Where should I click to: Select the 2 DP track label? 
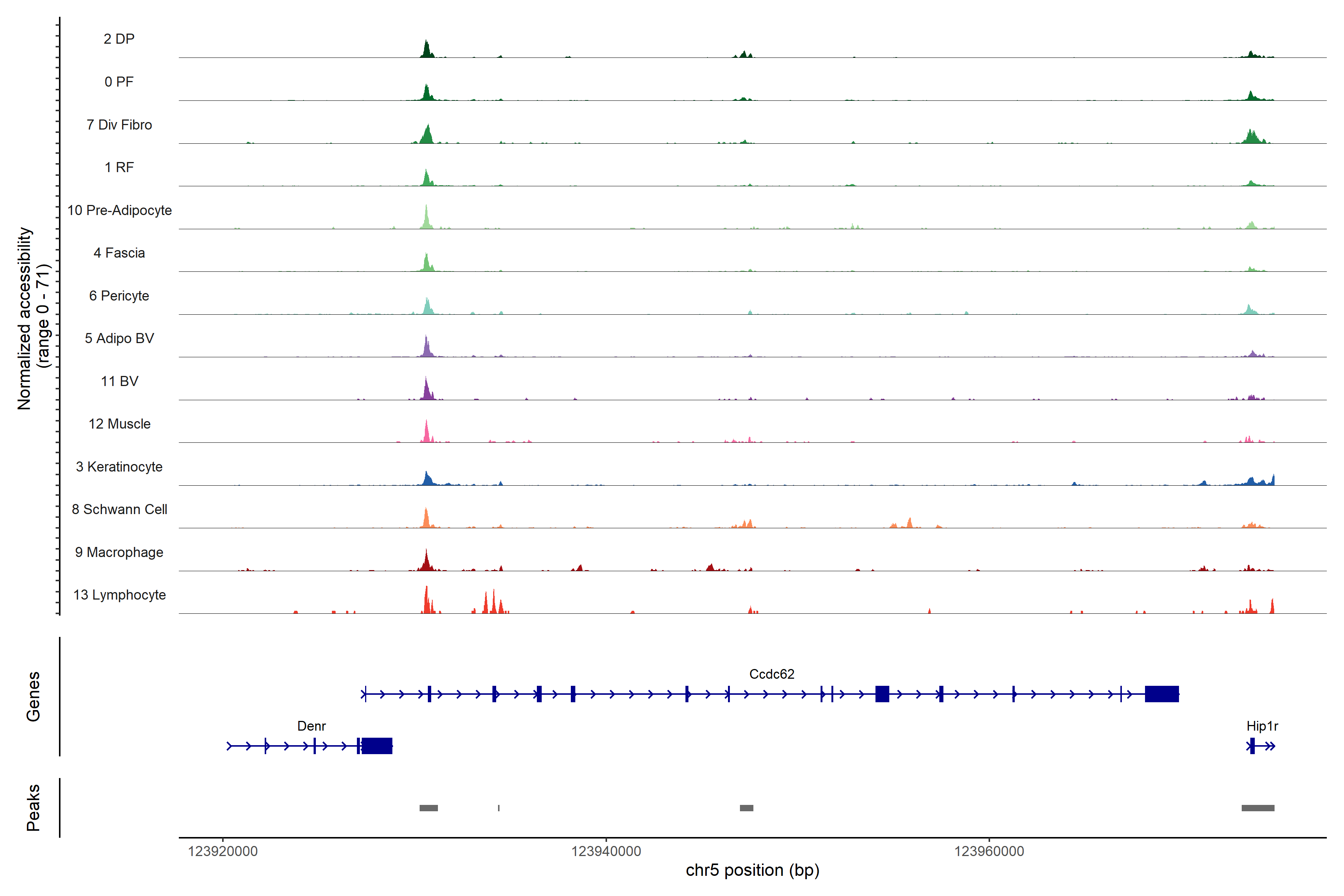pyautogui.click(x=119, y=39)
